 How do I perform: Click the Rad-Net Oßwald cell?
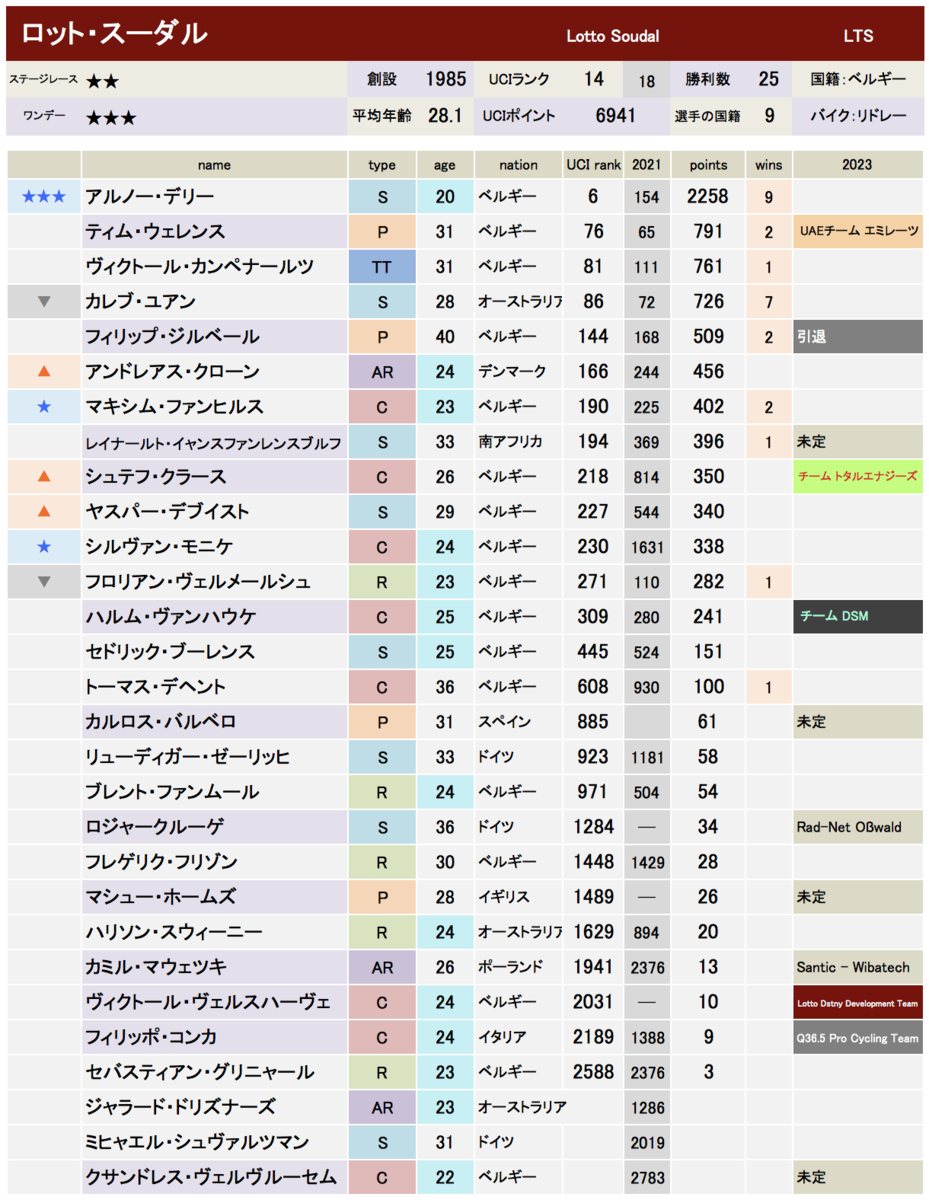tap(857, 827)
